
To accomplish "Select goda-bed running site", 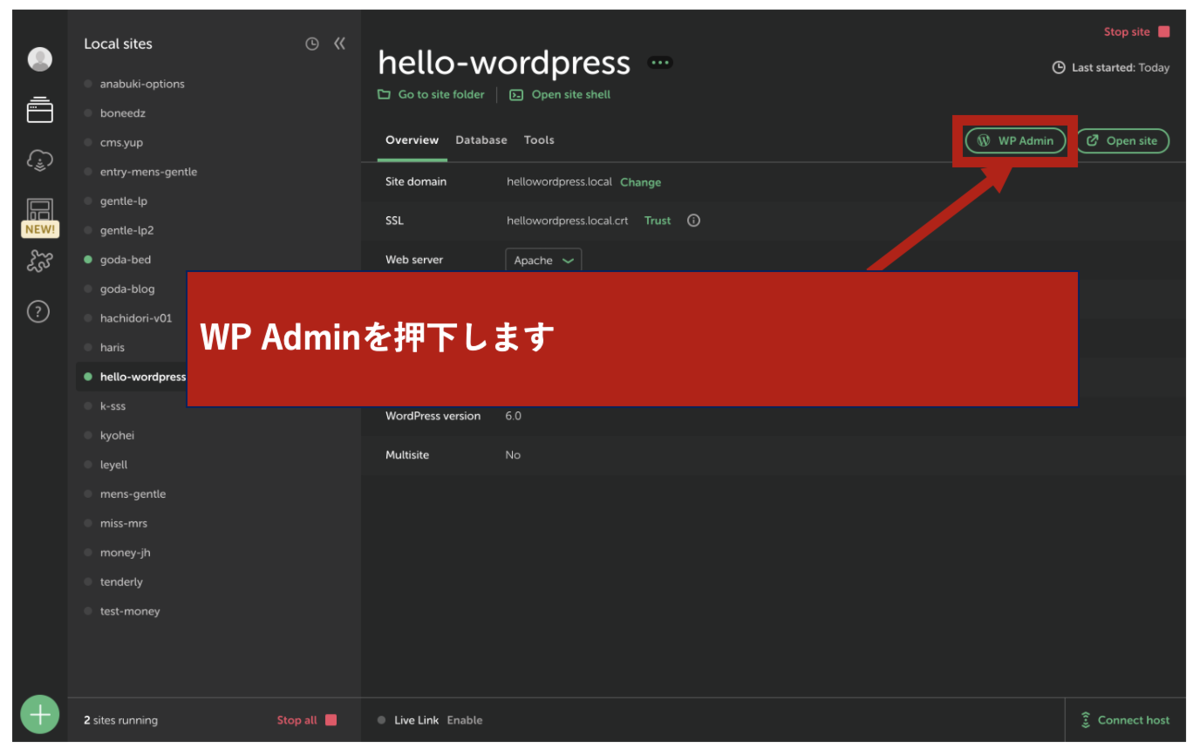I will click(125, 259).
